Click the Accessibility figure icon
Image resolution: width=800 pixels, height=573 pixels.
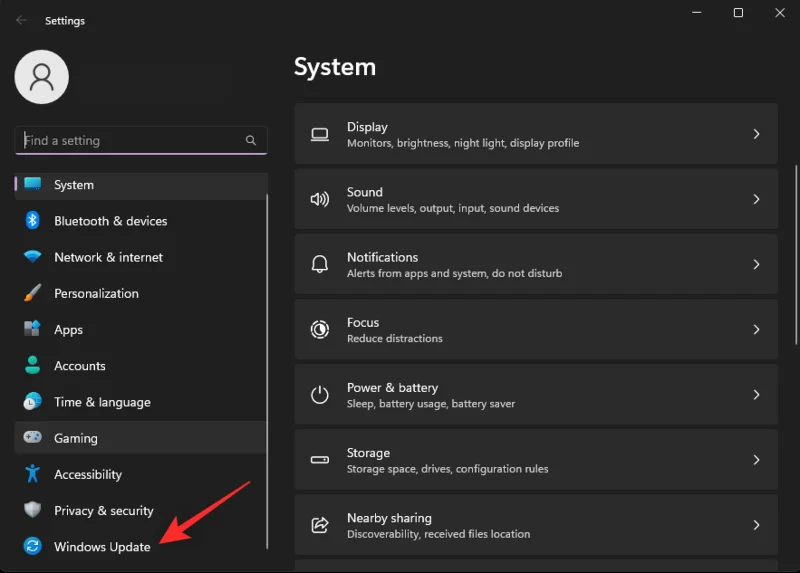(x=33, y=474)
